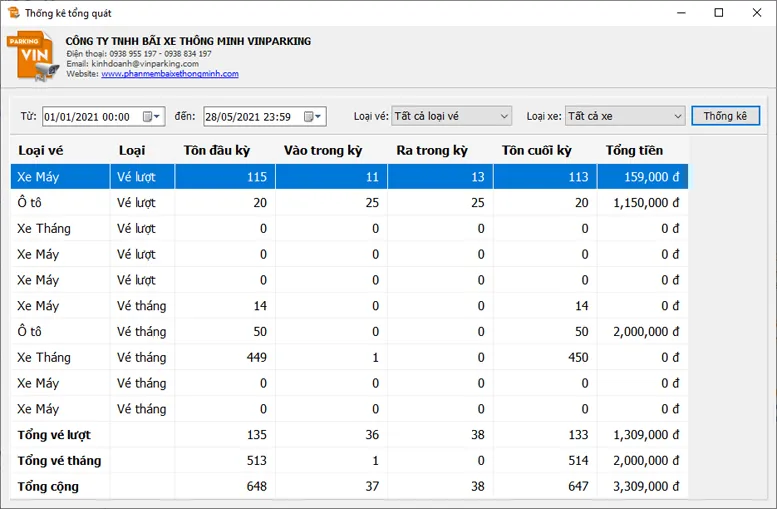Viewport: 777px width, 509px height.
Task: Click the Thống kê button
Action: [x=725, y=116]
